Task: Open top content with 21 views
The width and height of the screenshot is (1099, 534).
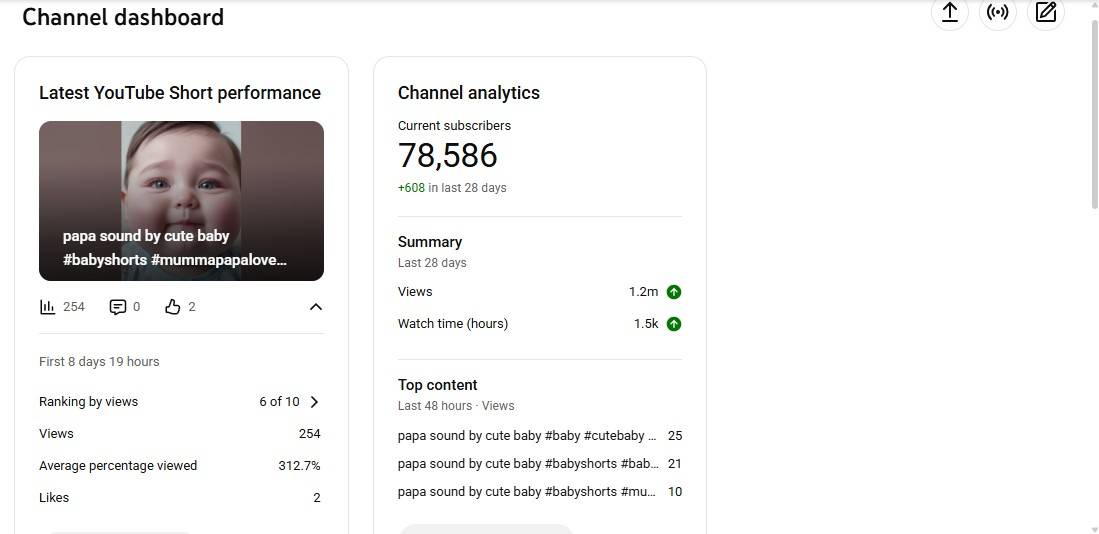Action: point(527,464)
